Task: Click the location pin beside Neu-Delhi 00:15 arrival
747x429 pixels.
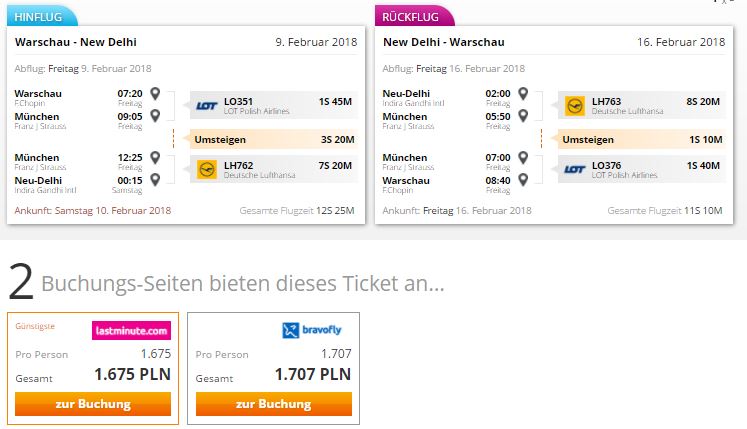Action: click(x=155, y=180)
